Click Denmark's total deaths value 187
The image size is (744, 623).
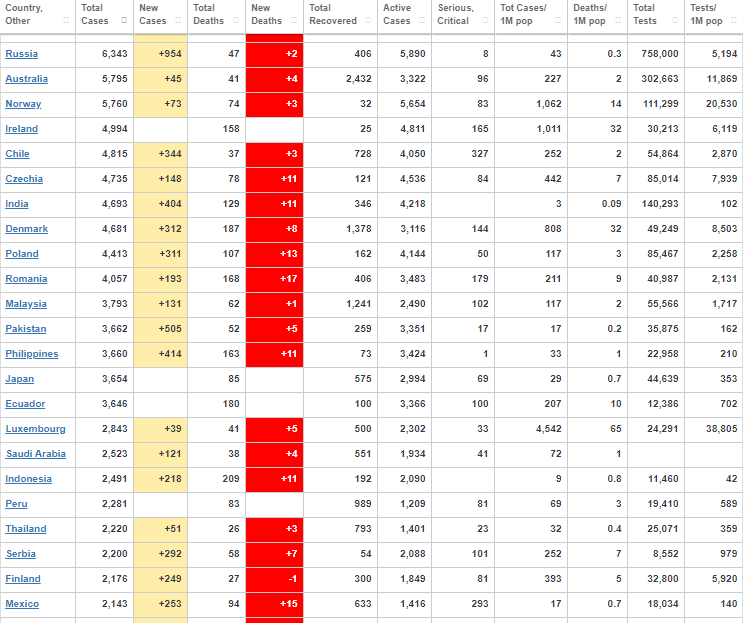tap(231, 229)
